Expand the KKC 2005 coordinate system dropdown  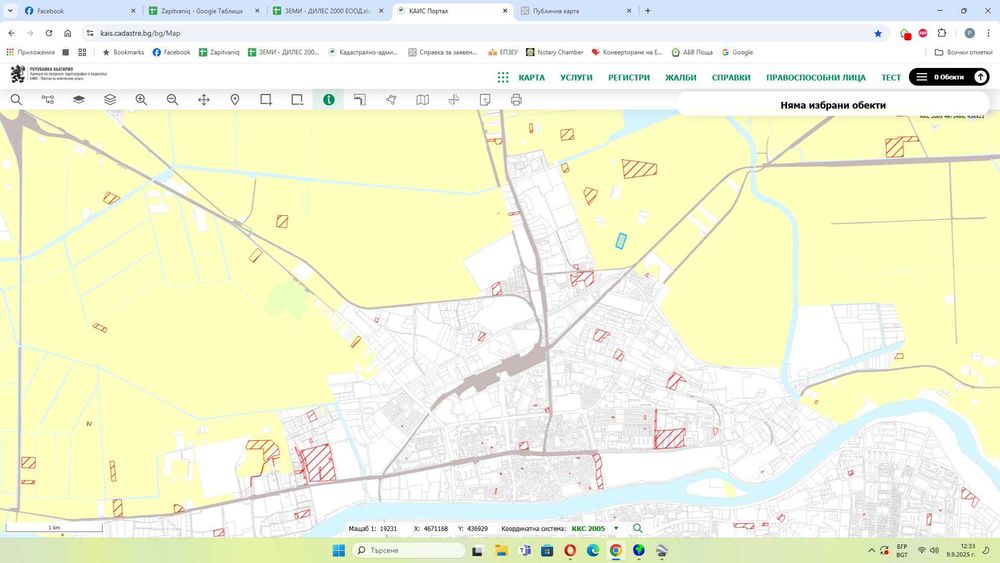click(616, 528)
